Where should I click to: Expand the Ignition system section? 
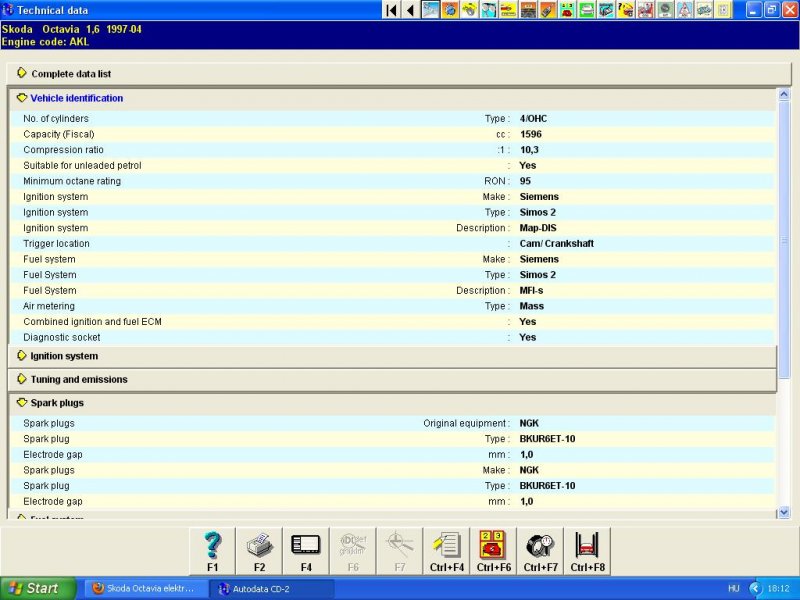[392, 356]
